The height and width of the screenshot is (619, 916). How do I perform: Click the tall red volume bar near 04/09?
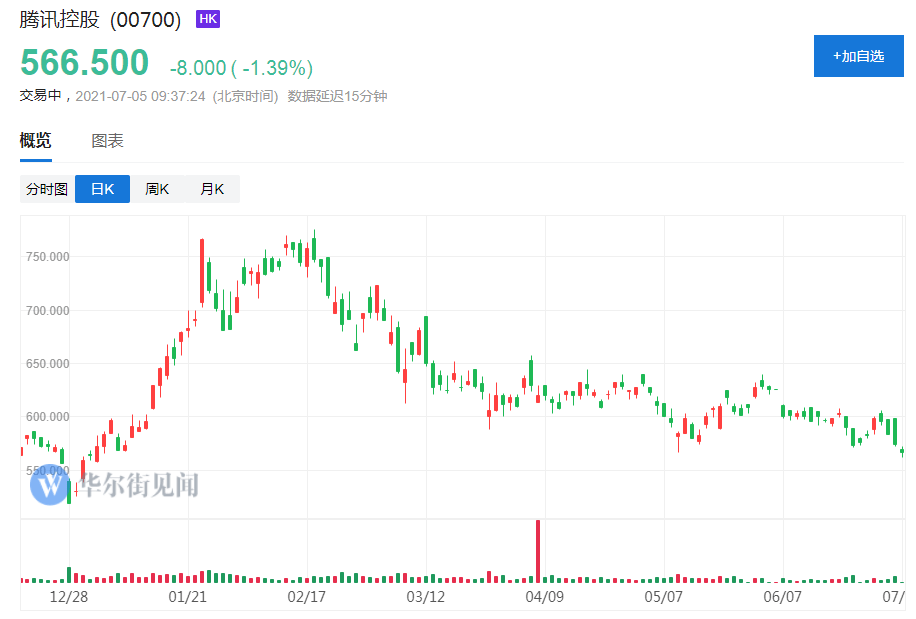click(x=538, y=551)
